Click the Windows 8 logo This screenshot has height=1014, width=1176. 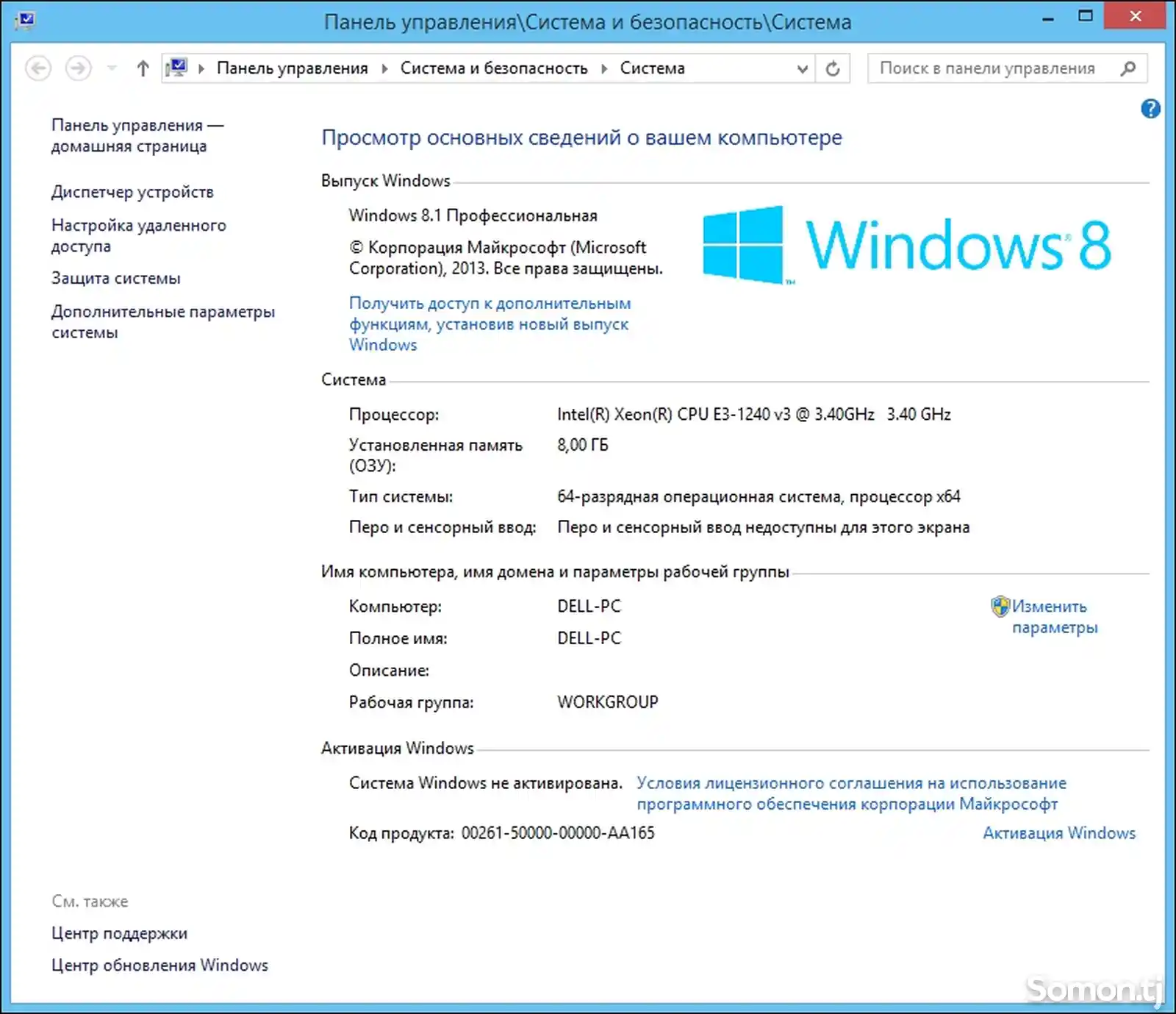(x=907, y=245)
